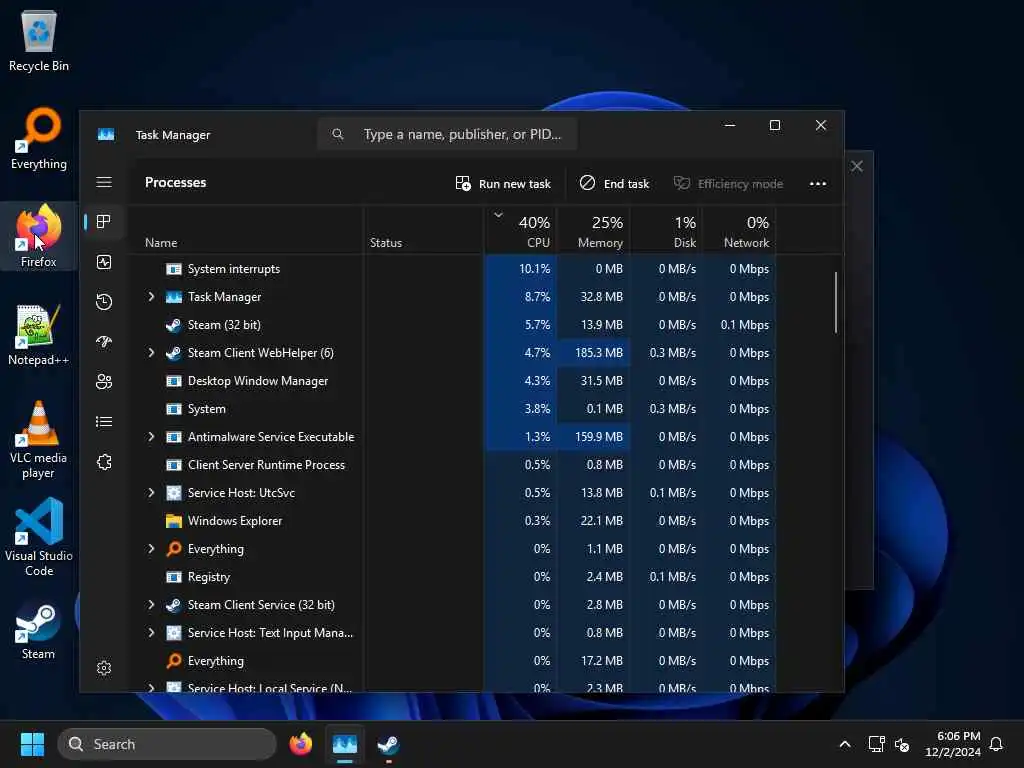
Task: Click the Efficiency mode button
Action: [x=728, y=184]
